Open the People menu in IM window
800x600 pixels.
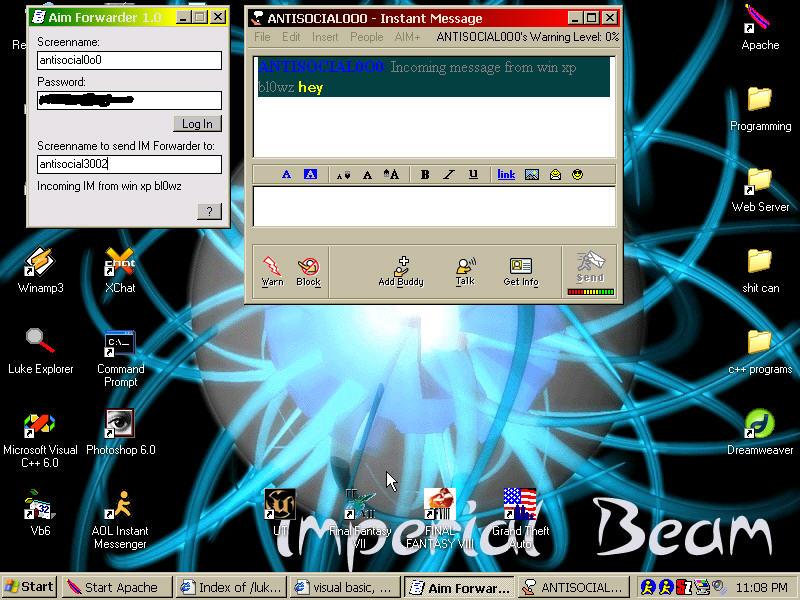[x=366, y=37]
